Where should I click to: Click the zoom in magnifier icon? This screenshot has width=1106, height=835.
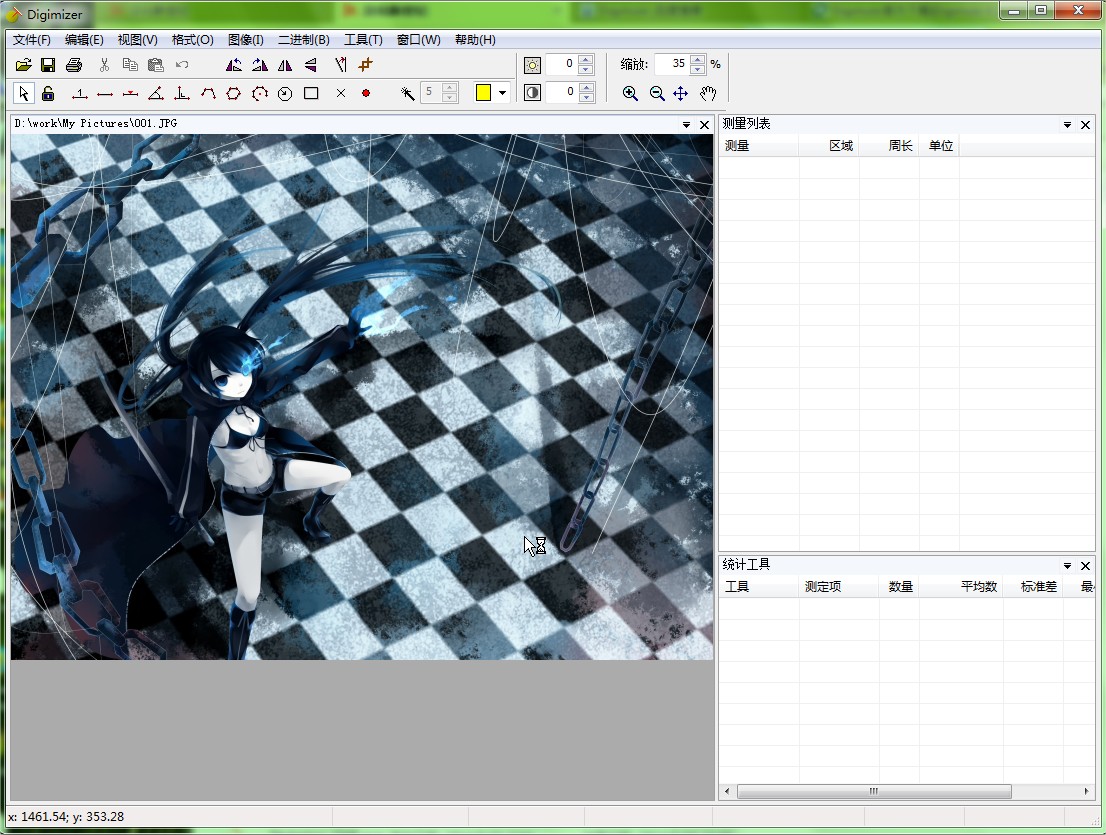pyautogui.click(x=630, y=93)
